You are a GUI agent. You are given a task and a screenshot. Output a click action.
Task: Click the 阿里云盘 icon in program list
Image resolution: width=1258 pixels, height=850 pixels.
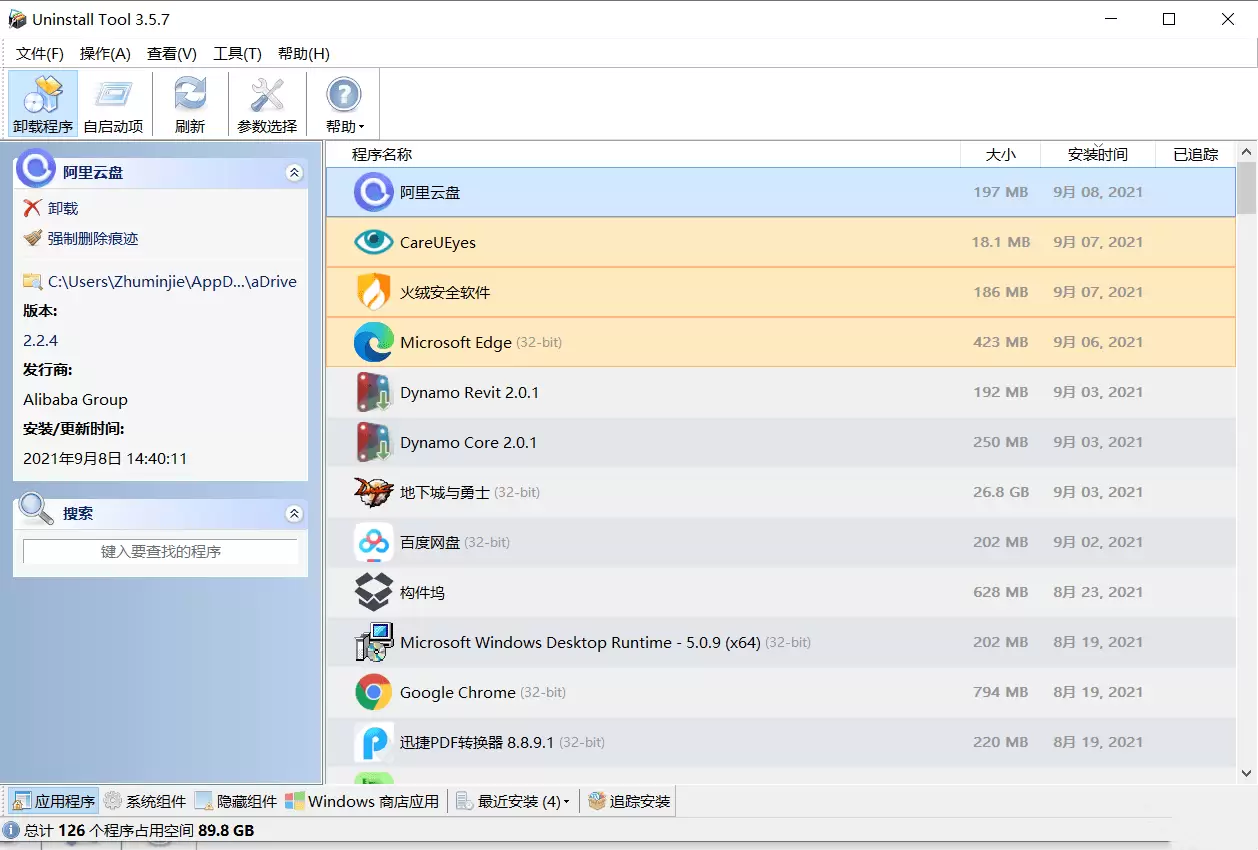(x=374, y=192)
